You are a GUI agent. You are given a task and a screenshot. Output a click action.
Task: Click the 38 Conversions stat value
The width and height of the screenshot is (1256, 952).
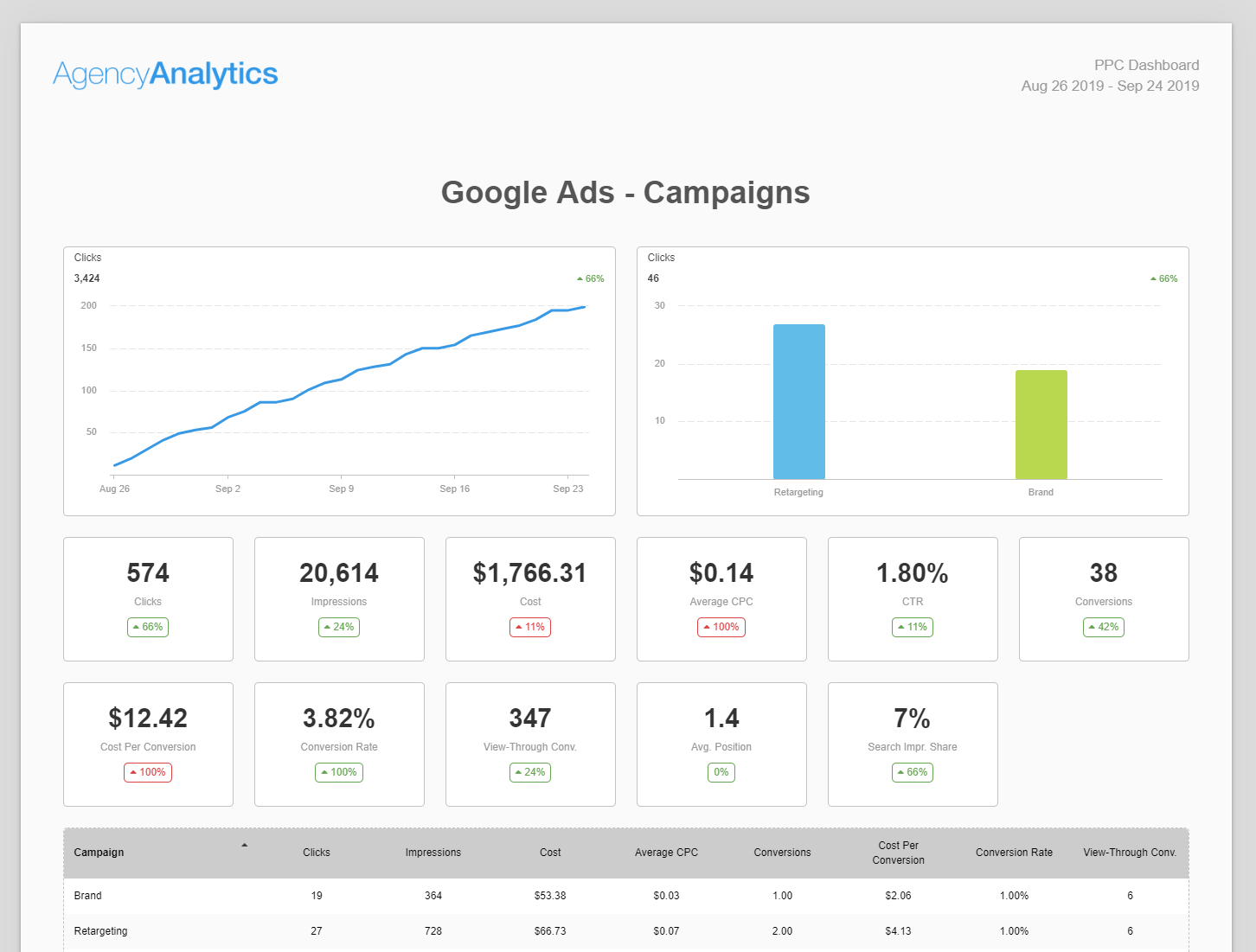[1104, 573]
